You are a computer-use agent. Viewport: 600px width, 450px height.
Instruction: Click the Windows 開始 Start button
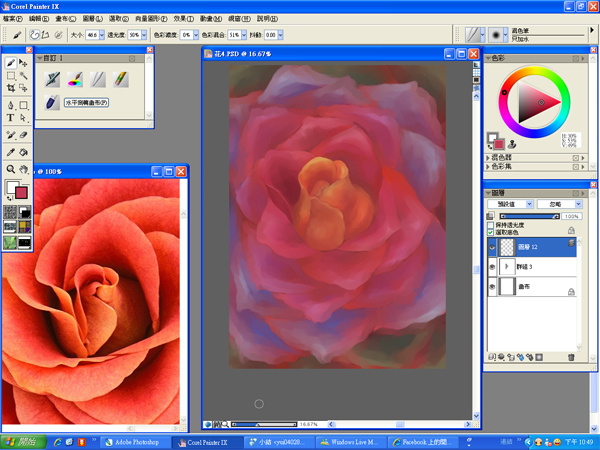tap(22, 441)
